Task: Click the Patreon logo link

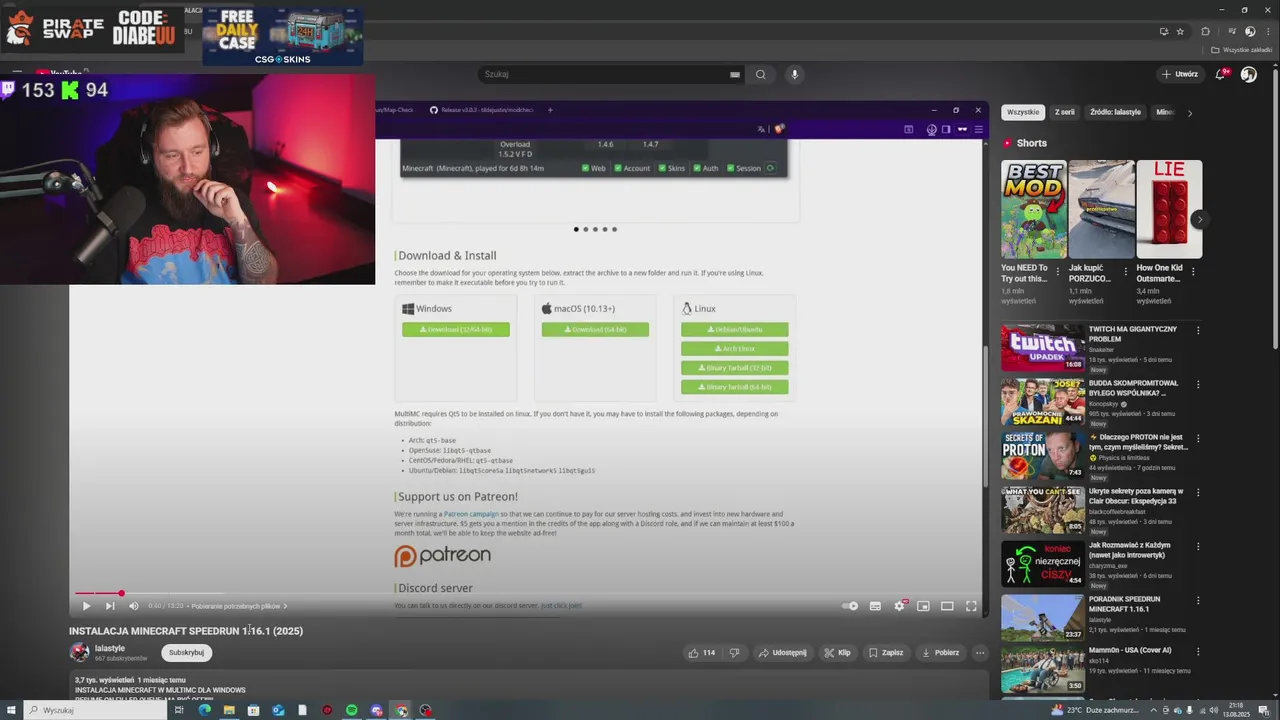Action: tap(443, 556)
